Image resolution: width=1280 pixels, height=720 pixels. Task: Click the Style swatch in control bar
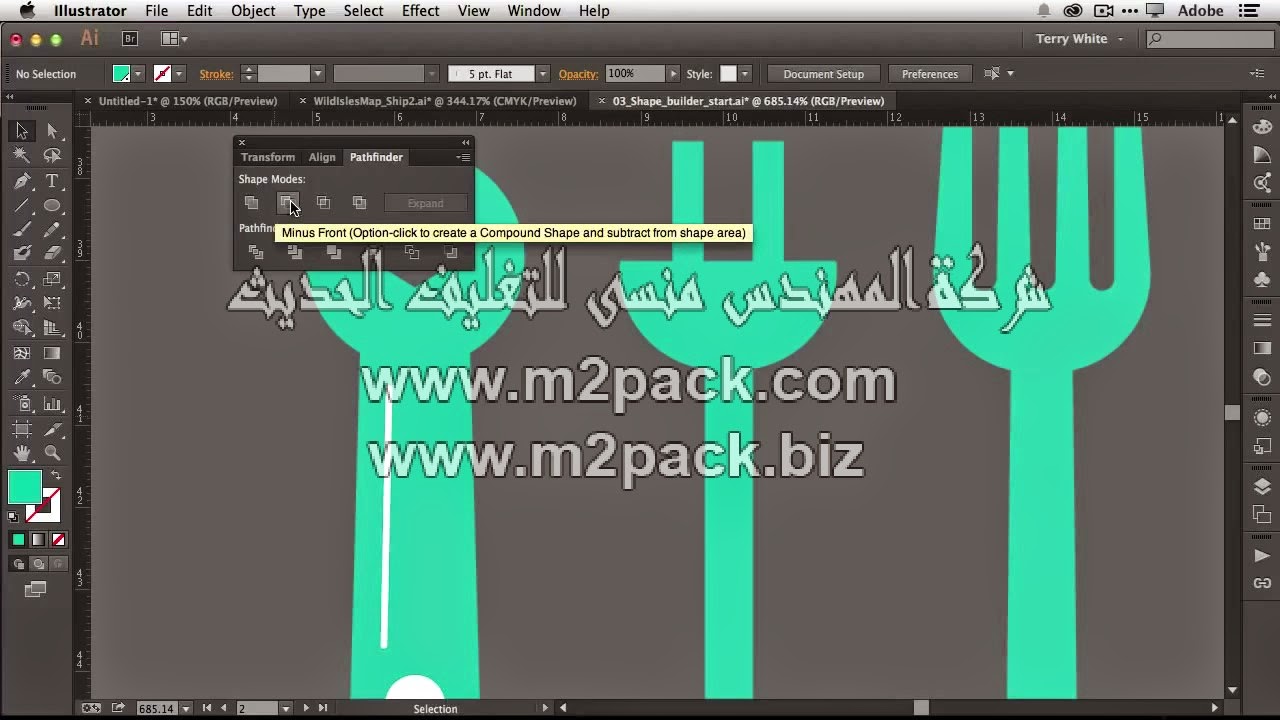[728, 74]
